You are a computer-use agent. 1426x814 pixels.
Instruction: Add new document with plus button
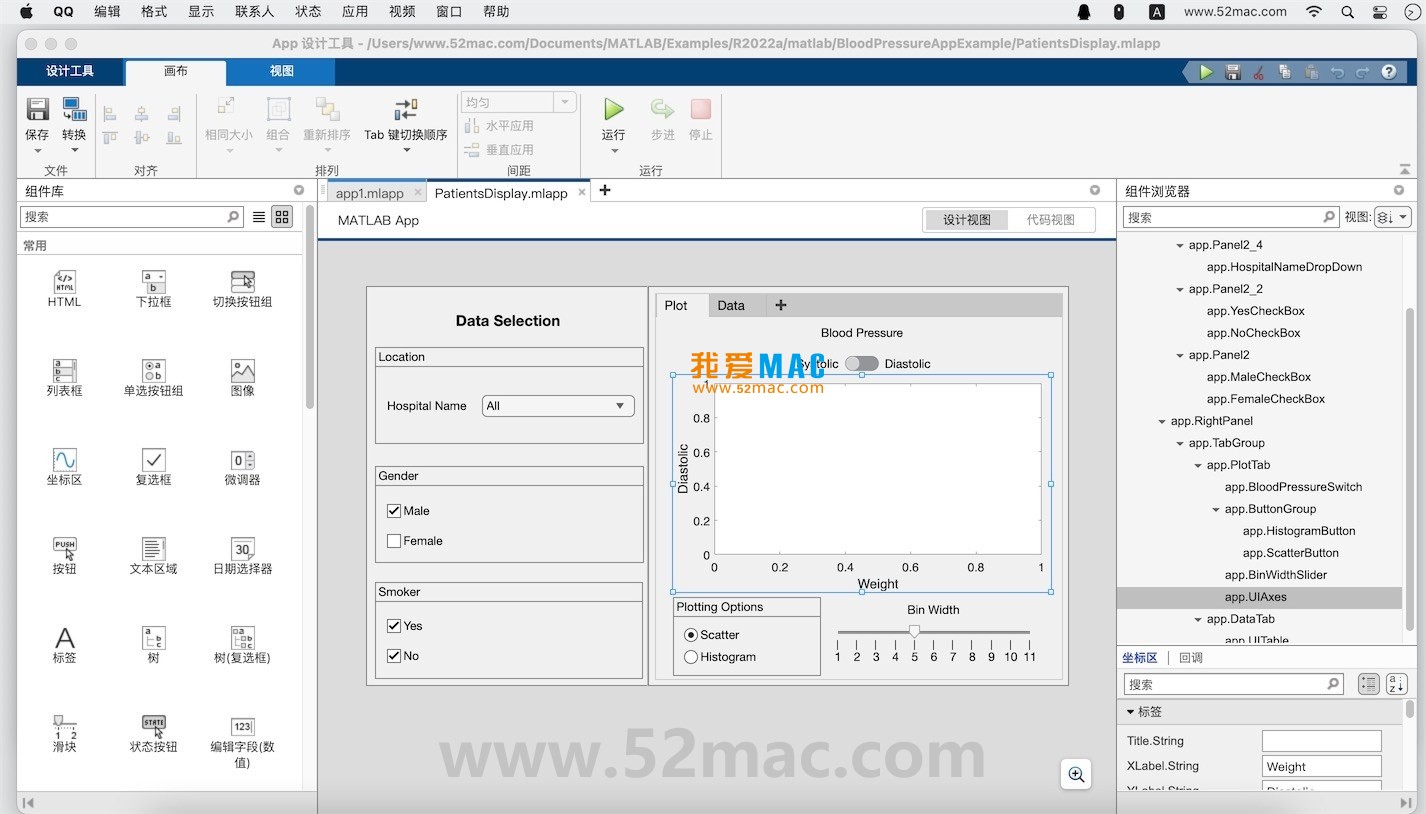pyautogui.click(x=604, y=190)
